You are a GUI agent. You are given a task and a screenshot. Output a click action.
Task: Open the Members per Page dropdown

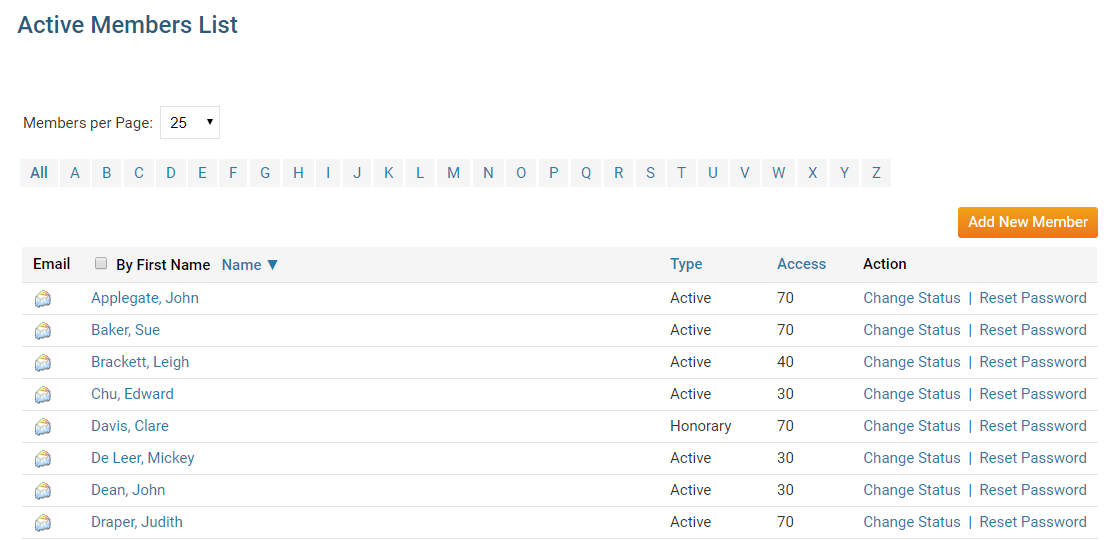coord(190,123)
